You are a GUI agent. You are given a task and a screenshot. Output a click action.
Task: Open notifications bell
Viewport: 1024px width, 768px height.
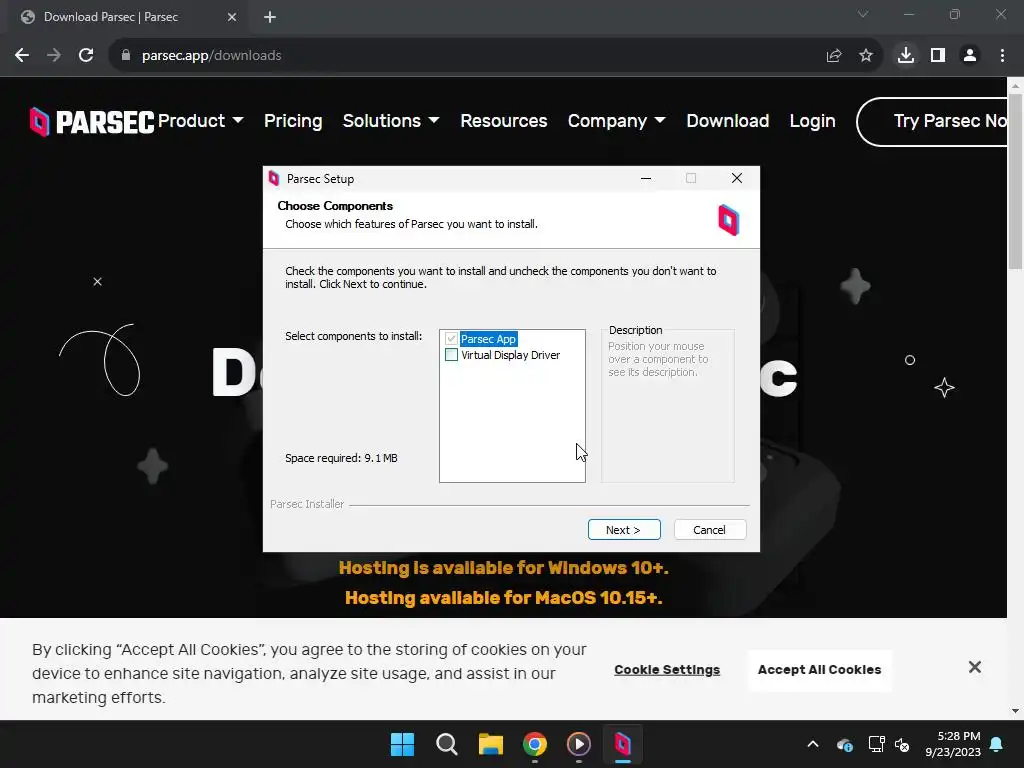click(997, 744)
